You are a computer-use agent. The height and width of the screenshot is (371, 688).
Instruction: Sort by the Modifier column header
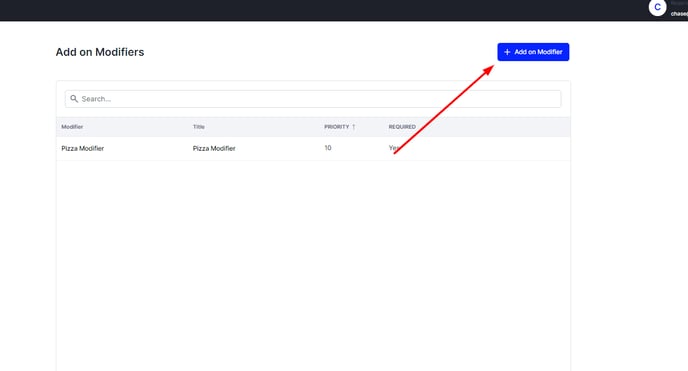tap(72, 127)
